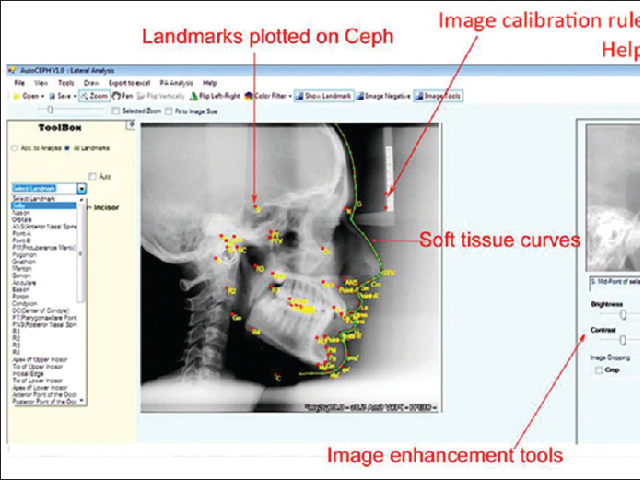Open the Tools menu
Screen dimensions: 640x480
point(66,83)
